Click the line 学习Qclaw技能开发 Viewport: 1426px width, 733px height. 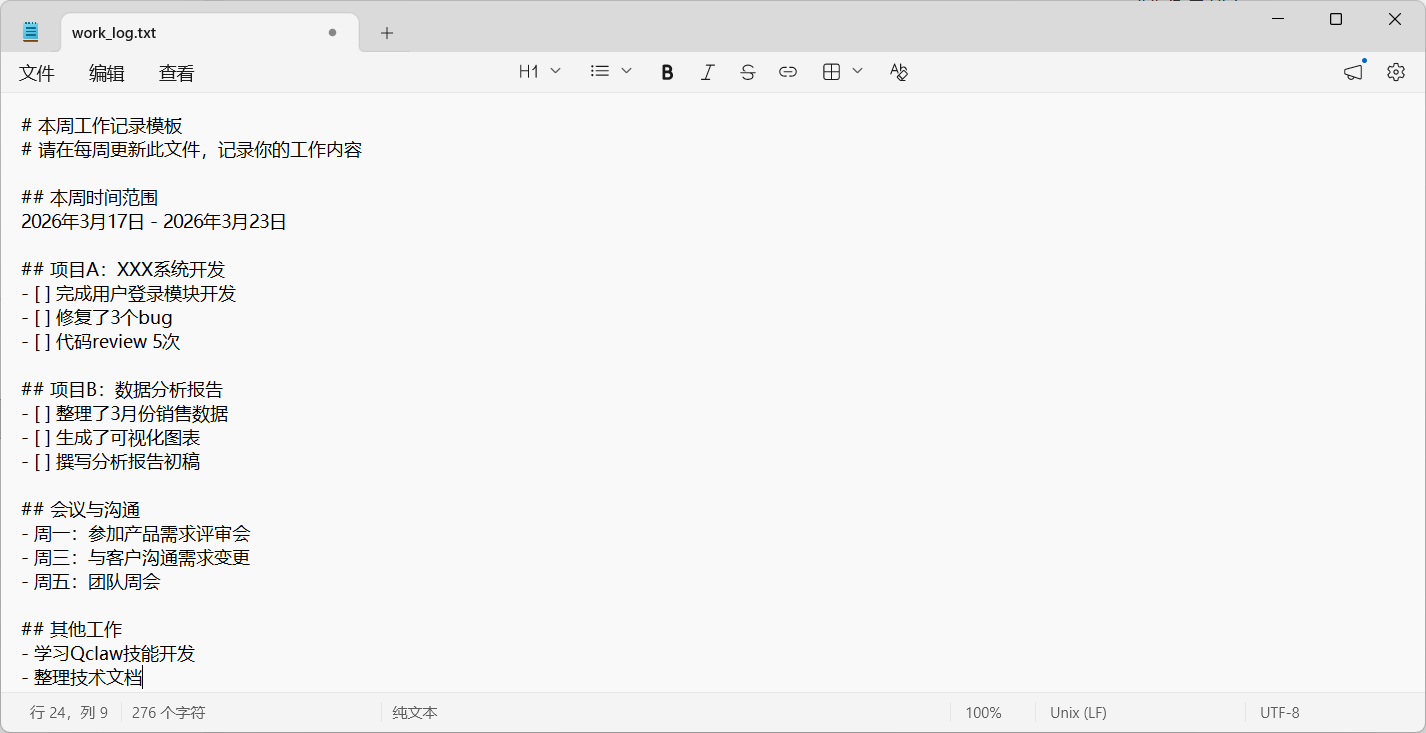(x=114, y=654)
